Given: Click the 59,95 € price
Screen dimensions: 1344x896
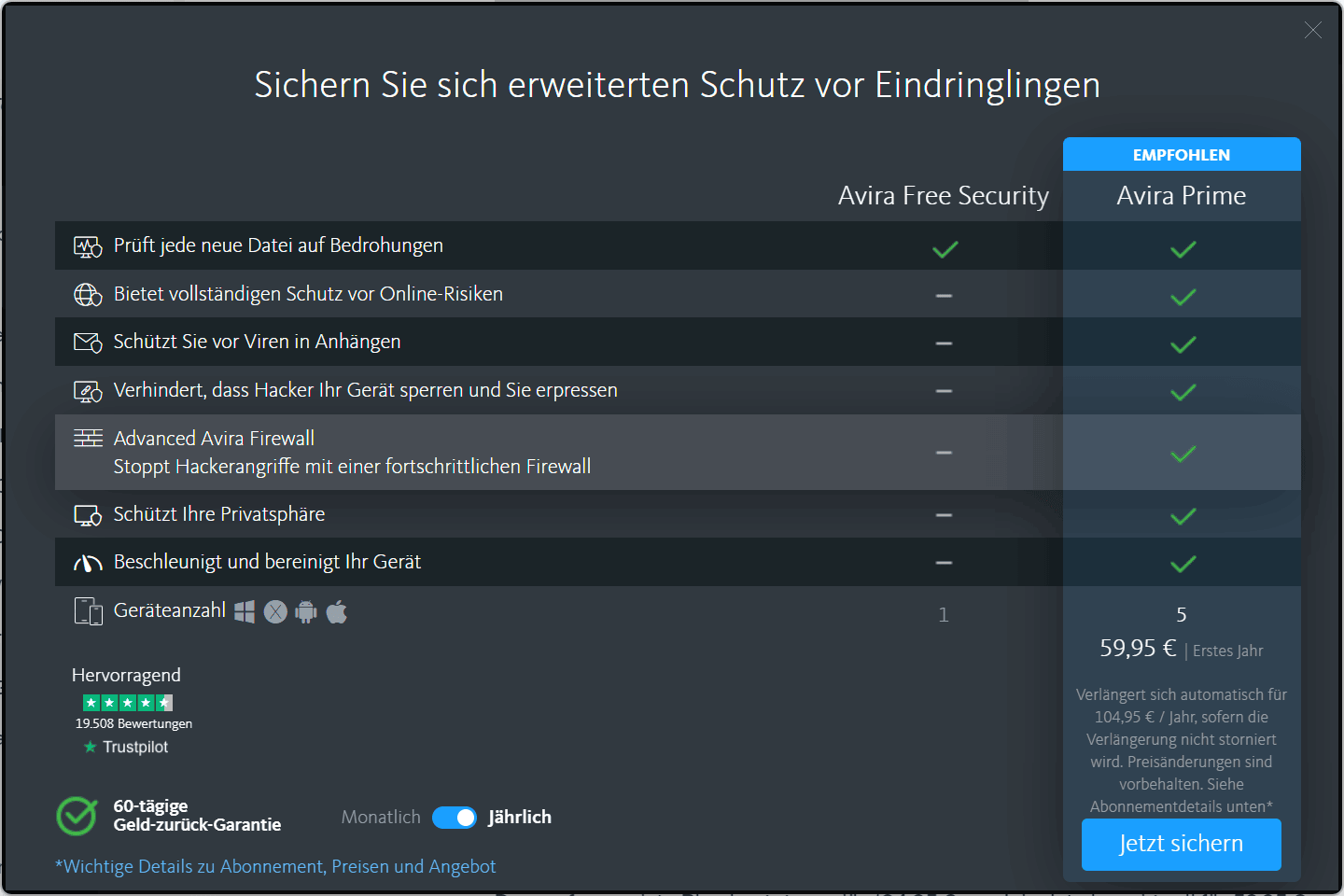Looking at the screenshot, I should (x=1138, y=648).
